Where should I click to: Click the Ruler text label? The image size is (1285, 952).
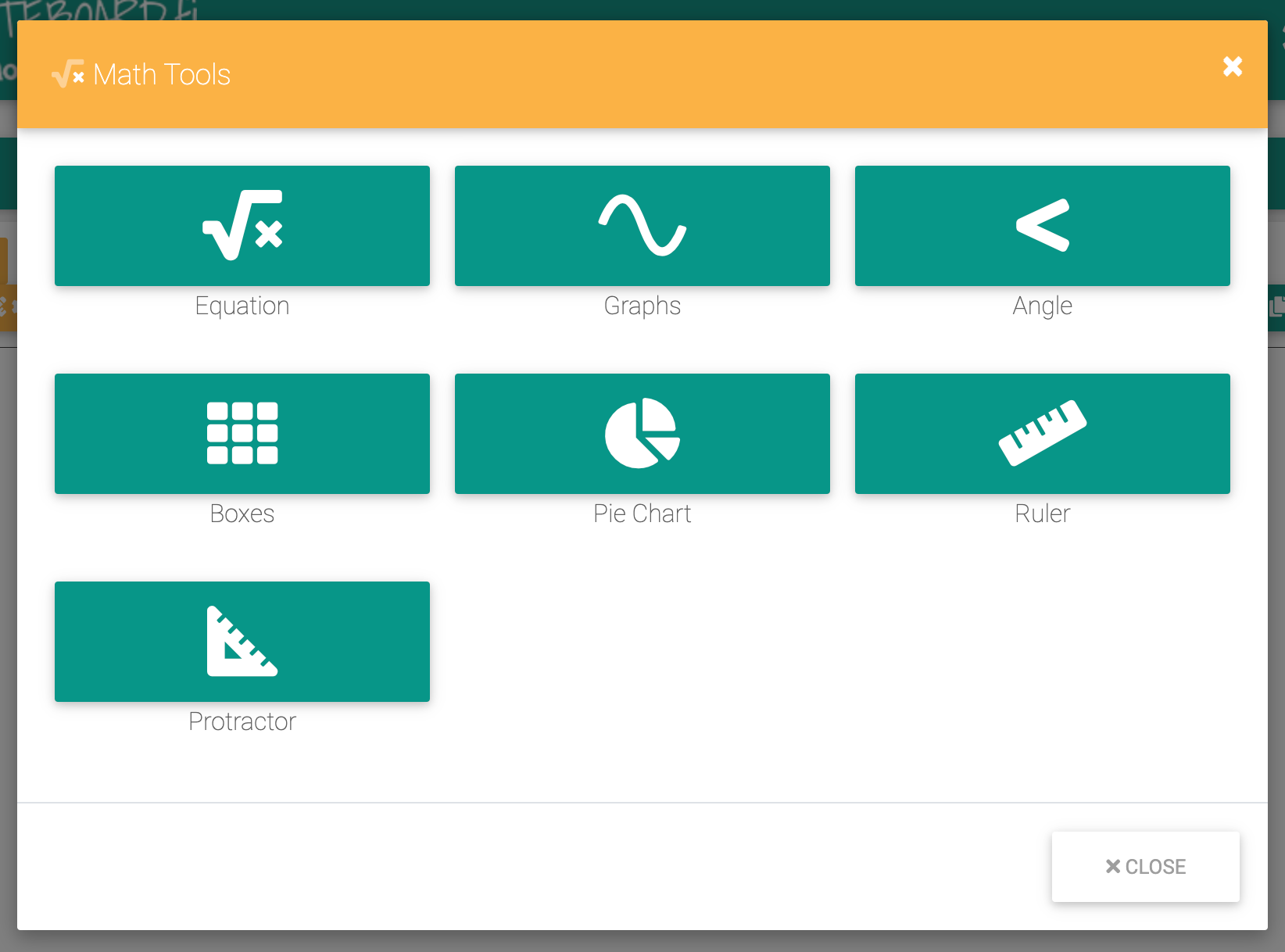pos(1042,514)
